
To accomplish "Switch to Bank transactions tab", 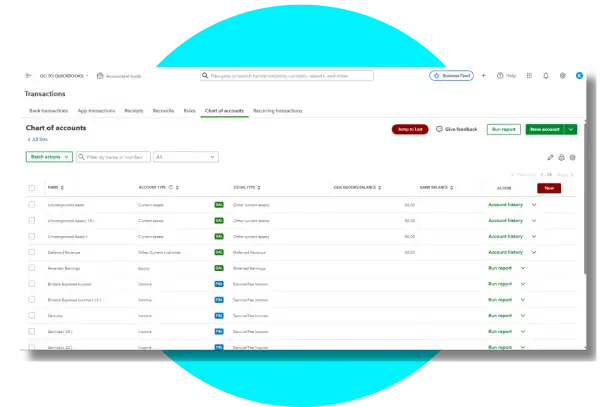I will click(49, 111).
